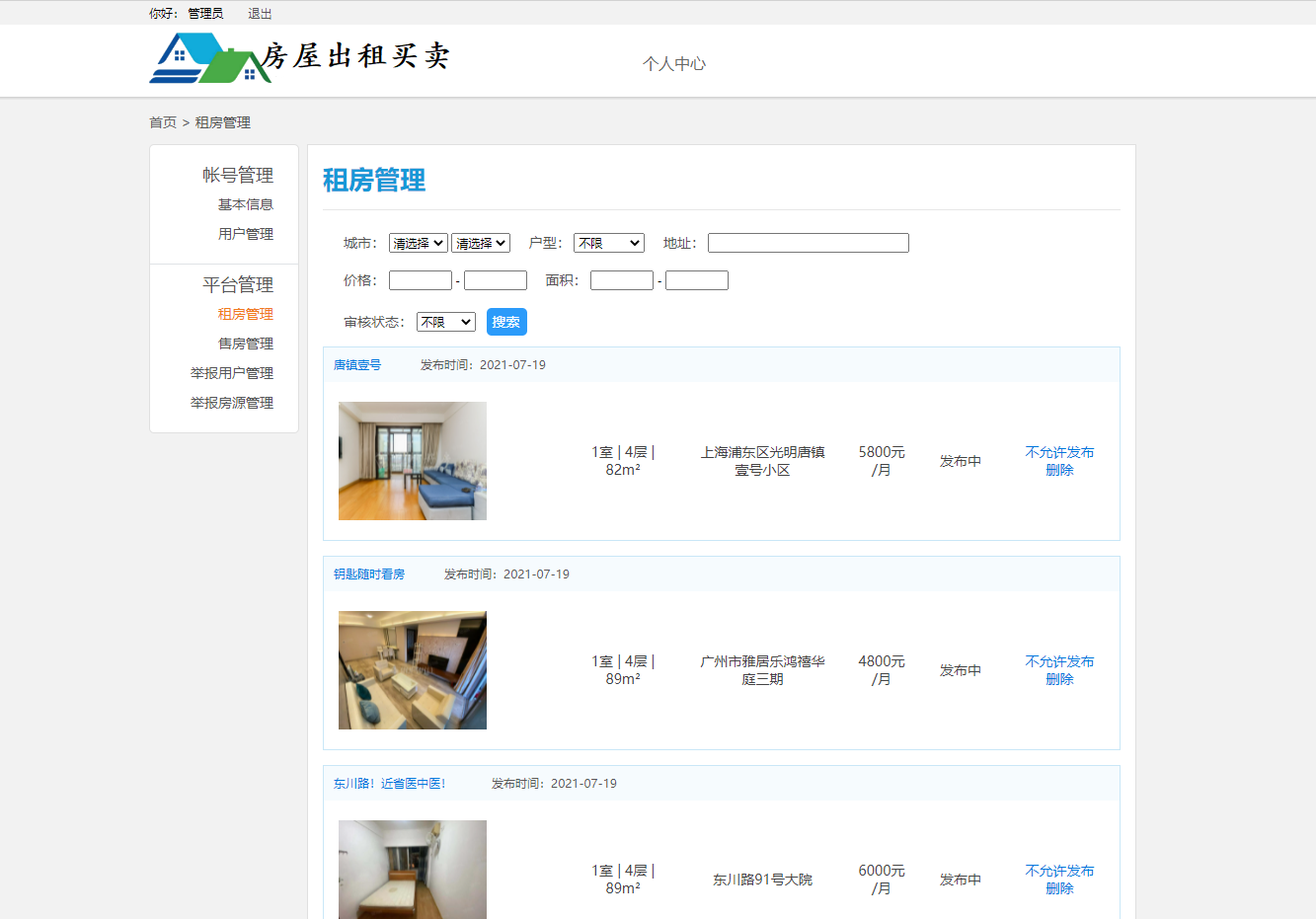Viewport: 1316px width, 919px height.
Task: Click 退出 to log out
Action: (261, 13)
